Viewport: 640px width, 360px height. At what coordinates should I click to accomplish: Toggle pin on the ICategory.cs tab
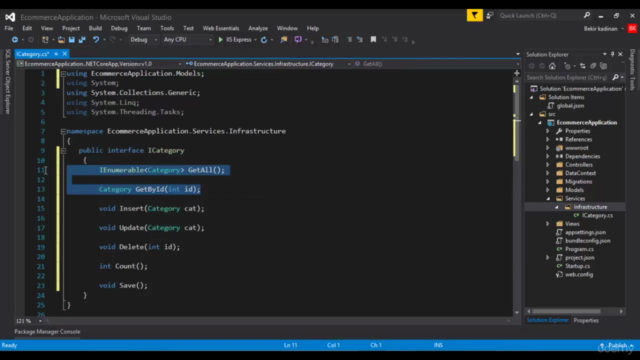click(x=56, y=54)
